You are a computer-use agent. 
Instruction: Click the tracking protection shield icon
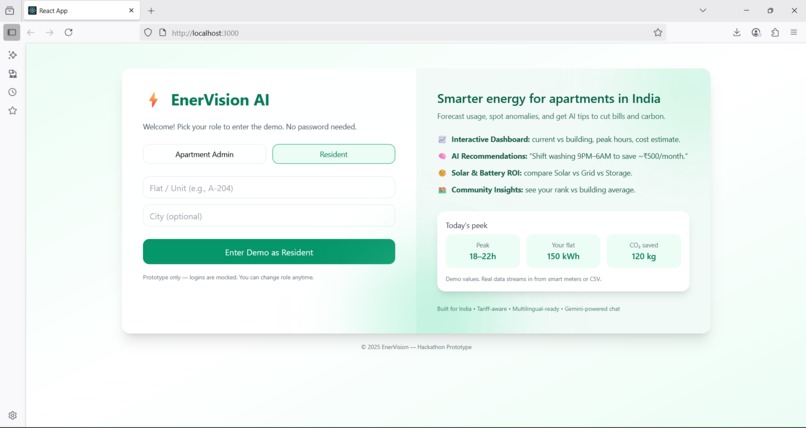(x=148, y=32)
